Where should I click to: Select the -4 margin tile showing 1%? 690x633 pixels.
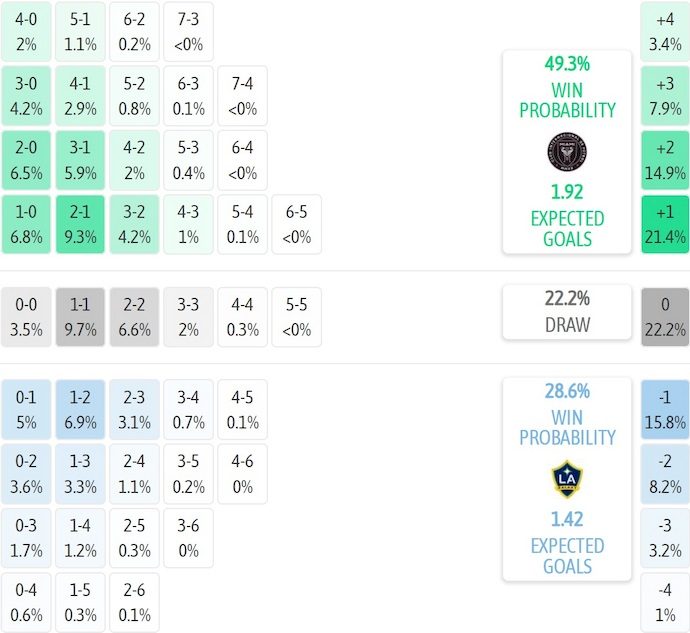(x=665, y=603)
